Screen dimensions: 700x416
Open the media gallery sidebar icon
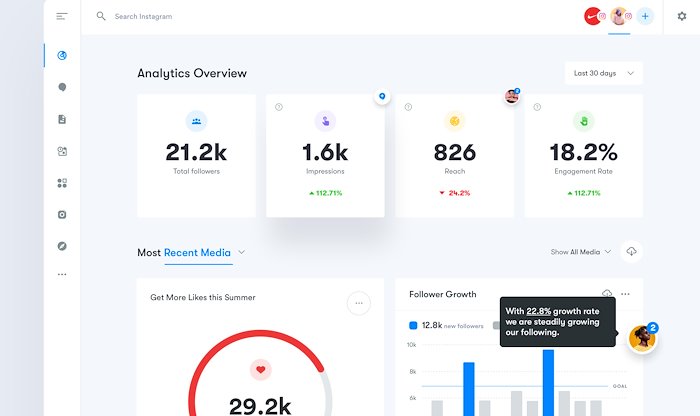(62, 151)
